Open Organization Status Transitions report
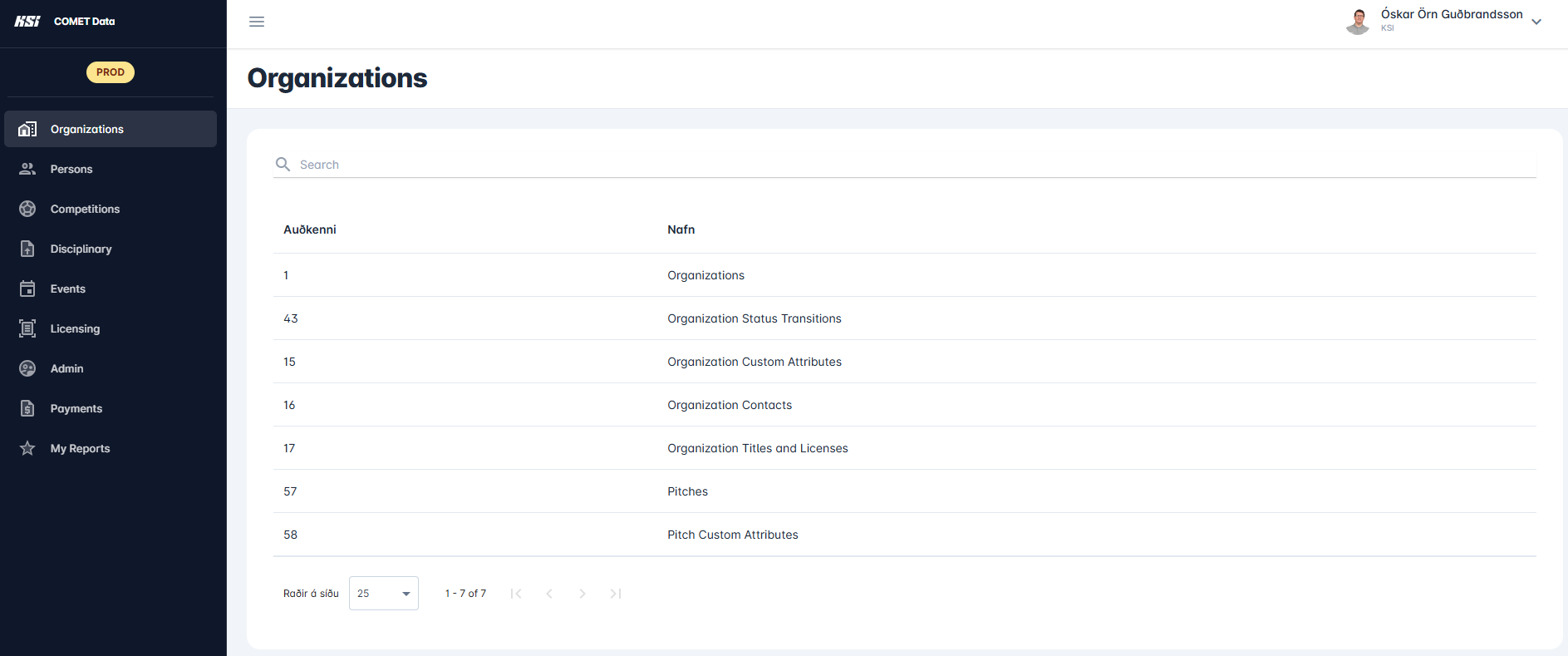The image size is (1568, 656). tap(754, 318)
